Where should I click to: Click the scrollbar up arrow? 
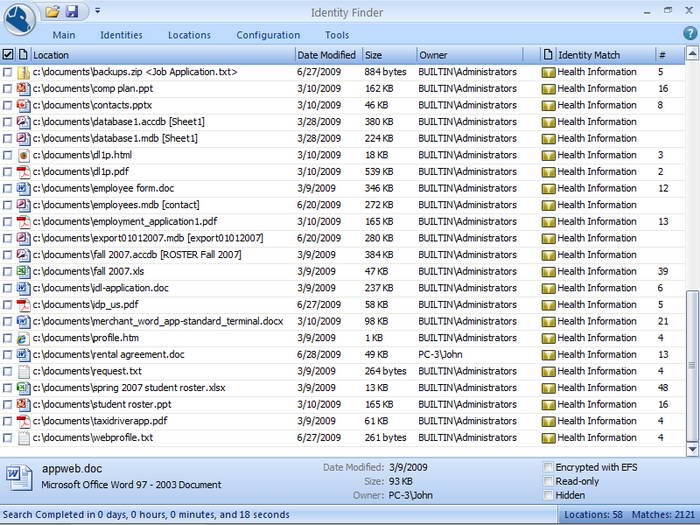(x=692, y=54)
